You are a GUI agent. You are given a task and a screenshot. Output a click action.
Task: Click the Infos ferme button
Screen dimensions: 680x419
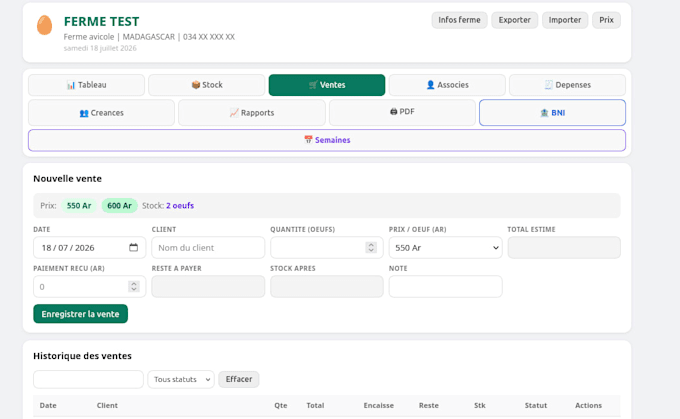459,20
